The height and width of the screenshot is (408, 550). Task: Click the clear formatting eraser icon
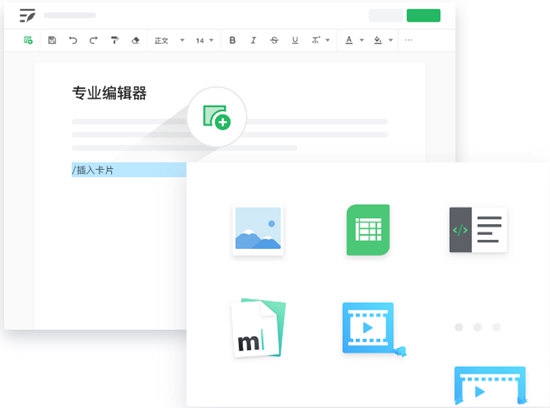point(135,40)
